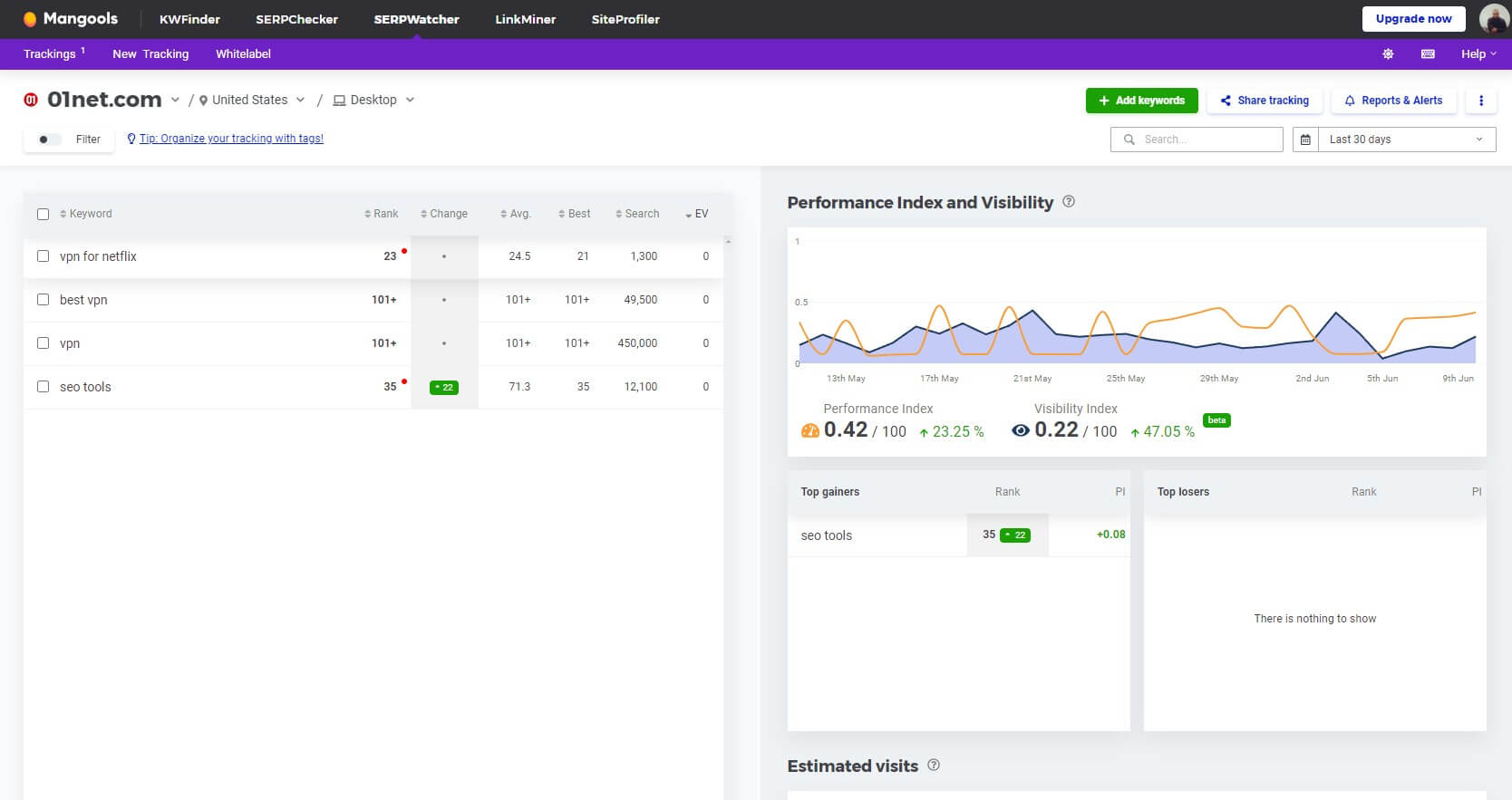The width and height of the screenshot is (1512, 800).
Task: Open Whitelabel tab
Action: tap(243, 54)
